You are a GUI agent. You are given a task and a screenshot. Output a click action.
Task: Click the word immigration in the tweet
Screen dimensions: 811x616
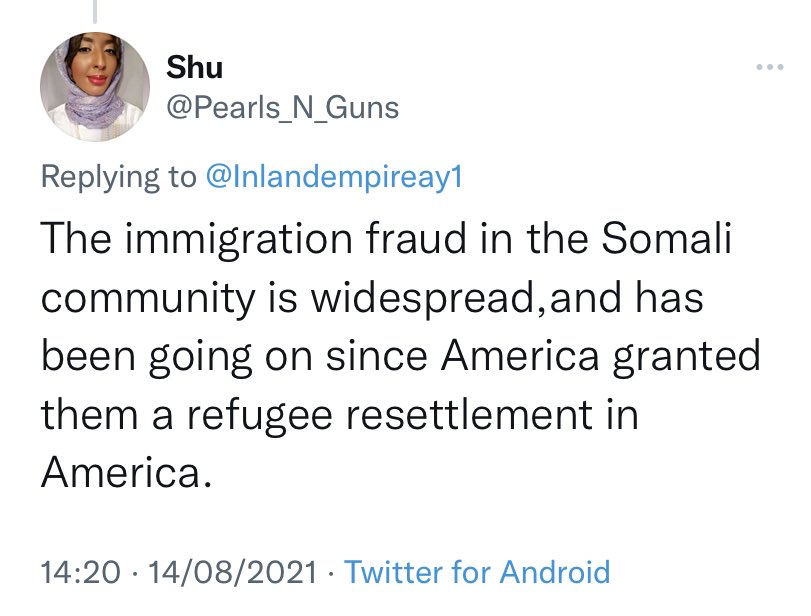(x=238, y=240)
